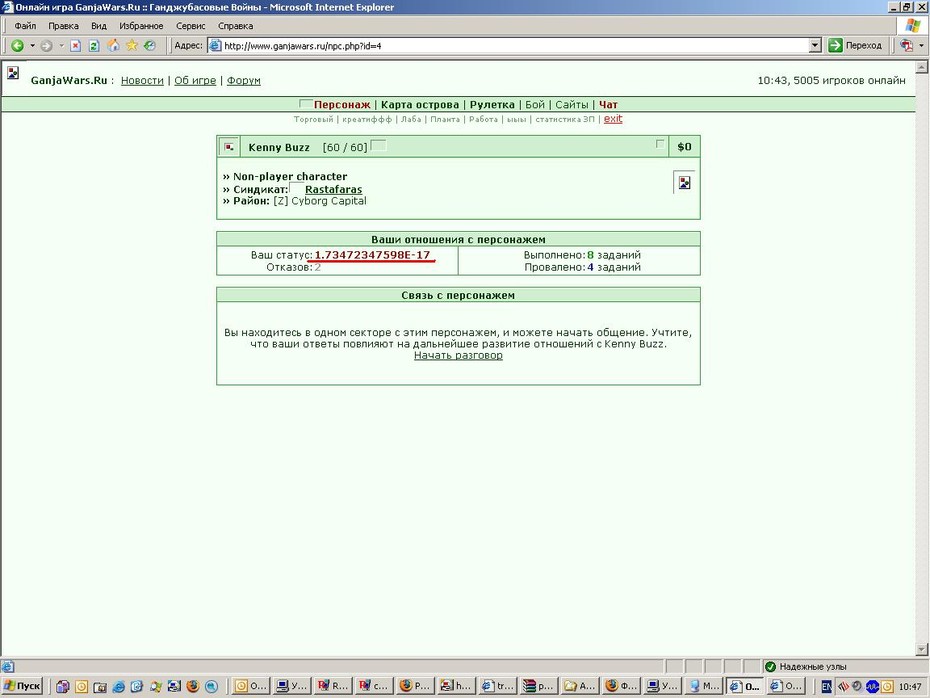The width and height of the screenshot is (930, 698).
Task: Click the Работа submenu link
Action: click(x=483, y=119)
